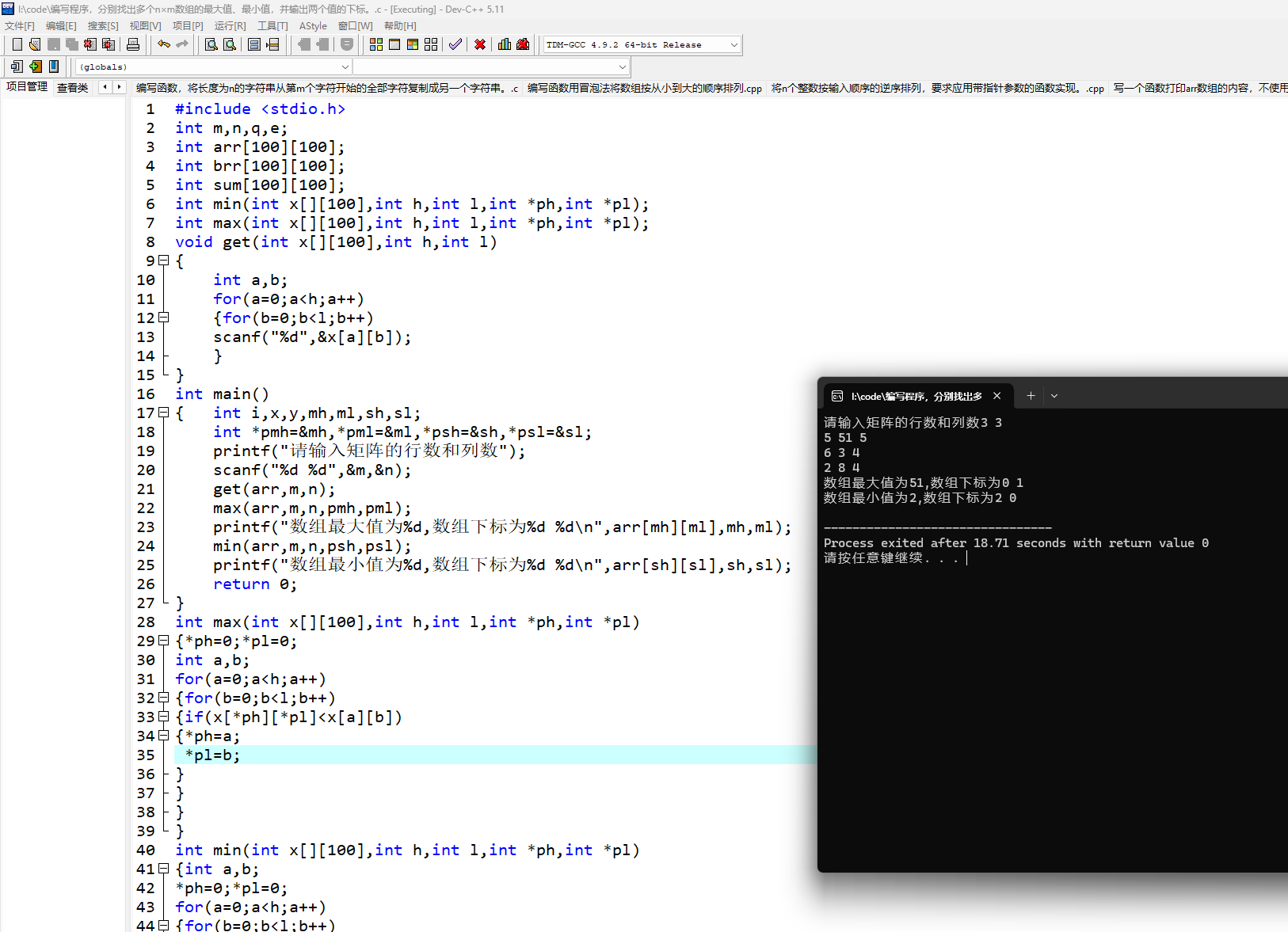1288x932 pixels.
Task: Click the Rebuild All toolbar icon
Action: click(x=431, y=44)
